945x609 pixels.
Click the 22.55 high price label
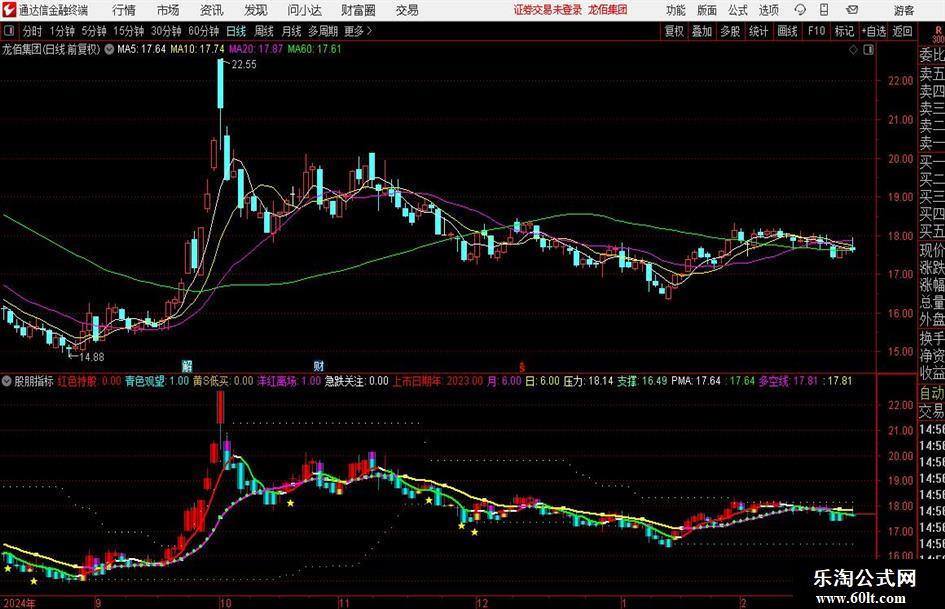244,65
